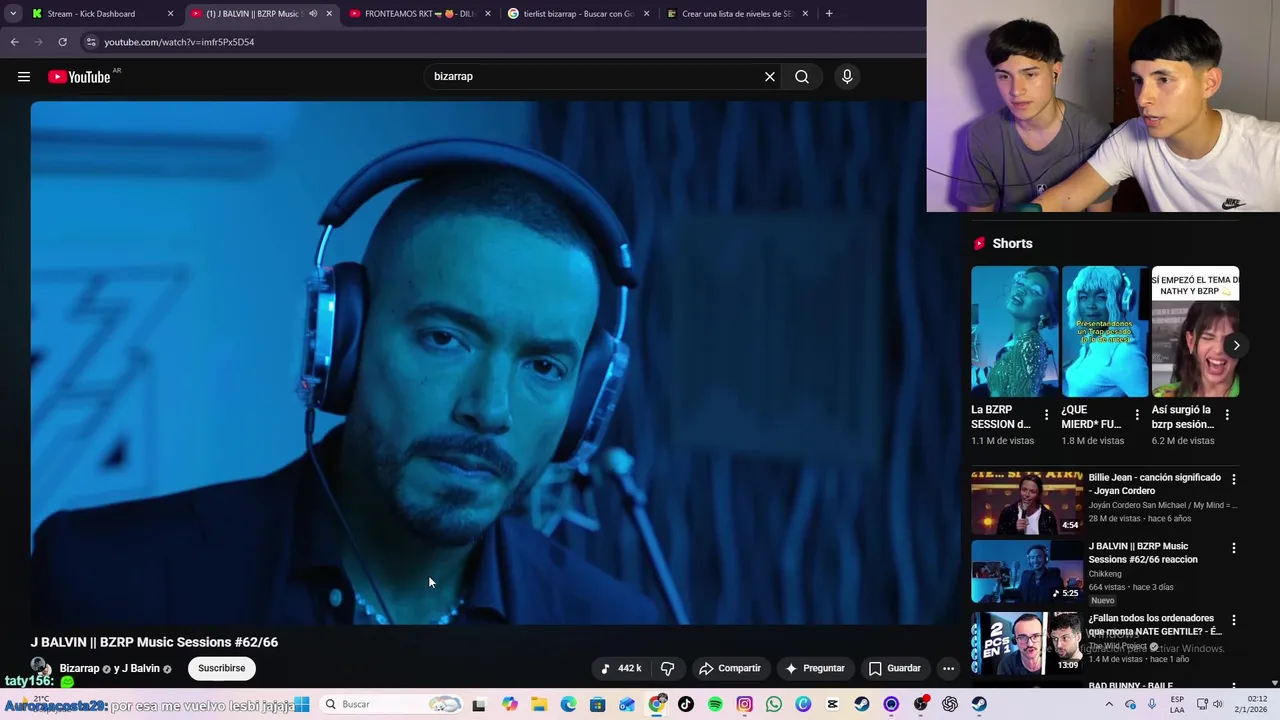
Task: Open File Explorer from the taskbar
Action: click(x=538, y=704)
